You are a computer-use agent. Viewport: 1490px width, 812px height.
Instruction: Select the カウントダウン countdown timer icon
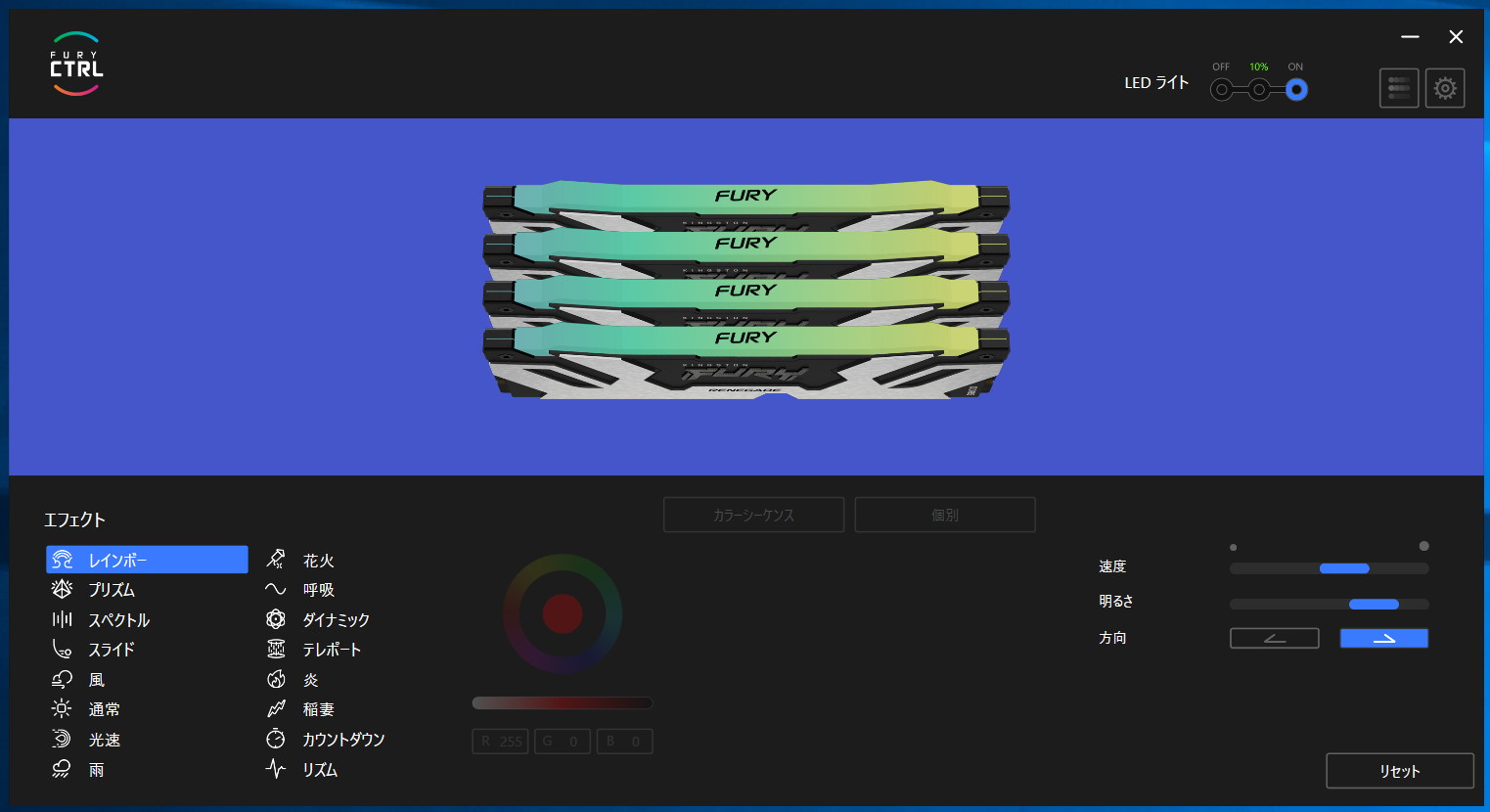pos(276,740)
